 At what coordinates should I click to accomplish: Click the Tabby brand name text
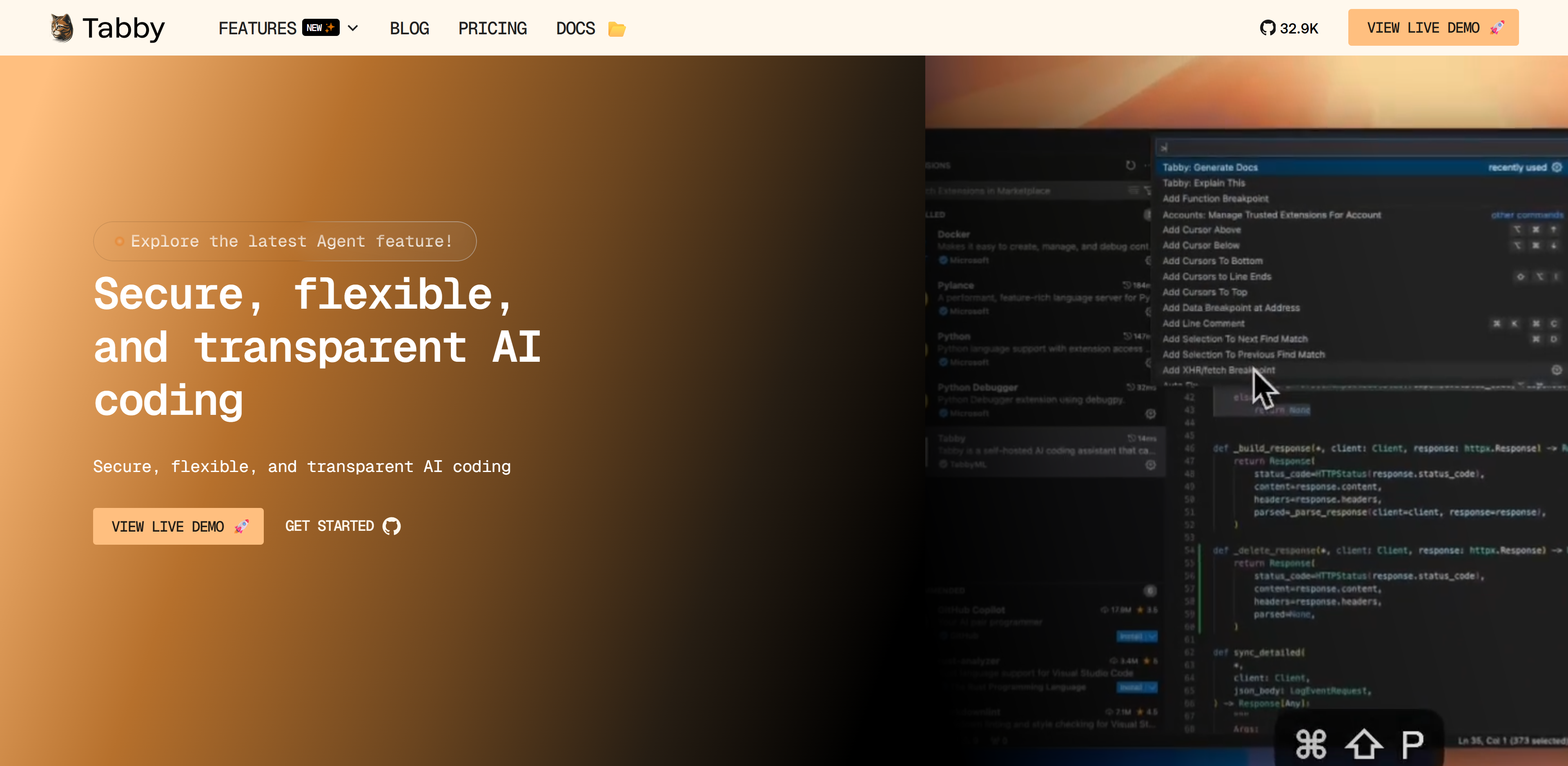124,28
